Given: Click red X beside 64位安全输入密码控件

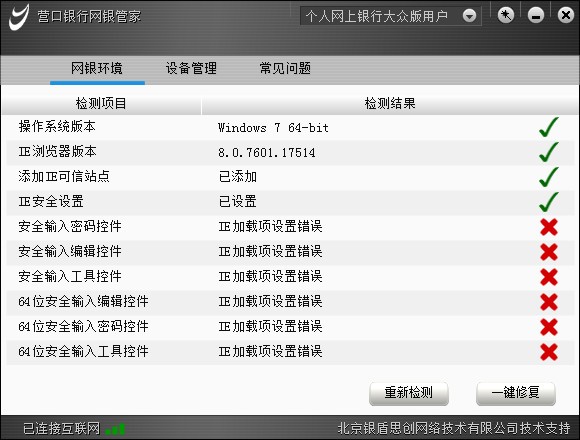Looking at the screenshot, I should (x=549, y=327).
